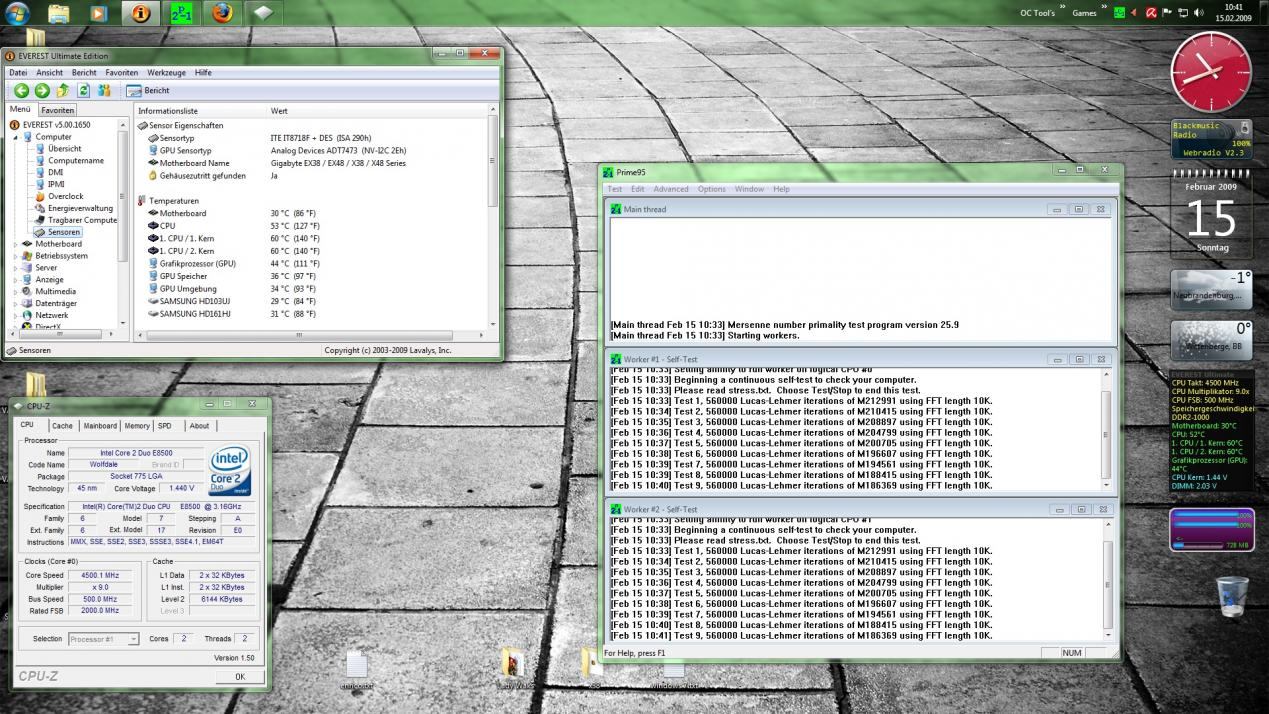The image size is (1269, 714).
Task: Open the Edit menu in Prime95
Action: (637, 189)
